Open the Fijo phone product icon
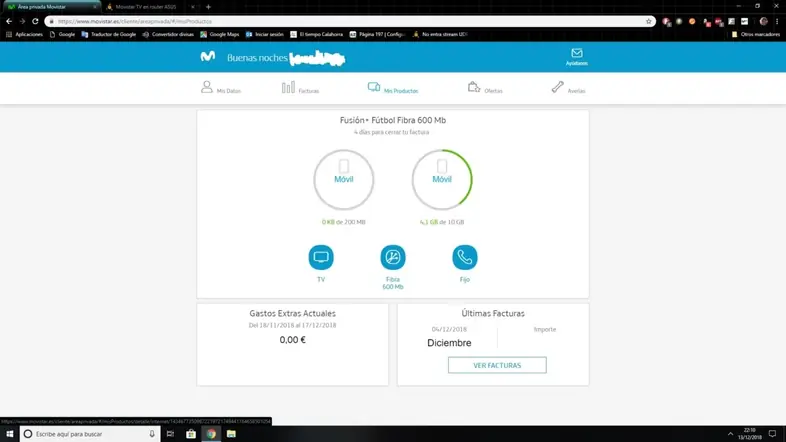Viewport: 786px width, 442px height. pos(465,257)
